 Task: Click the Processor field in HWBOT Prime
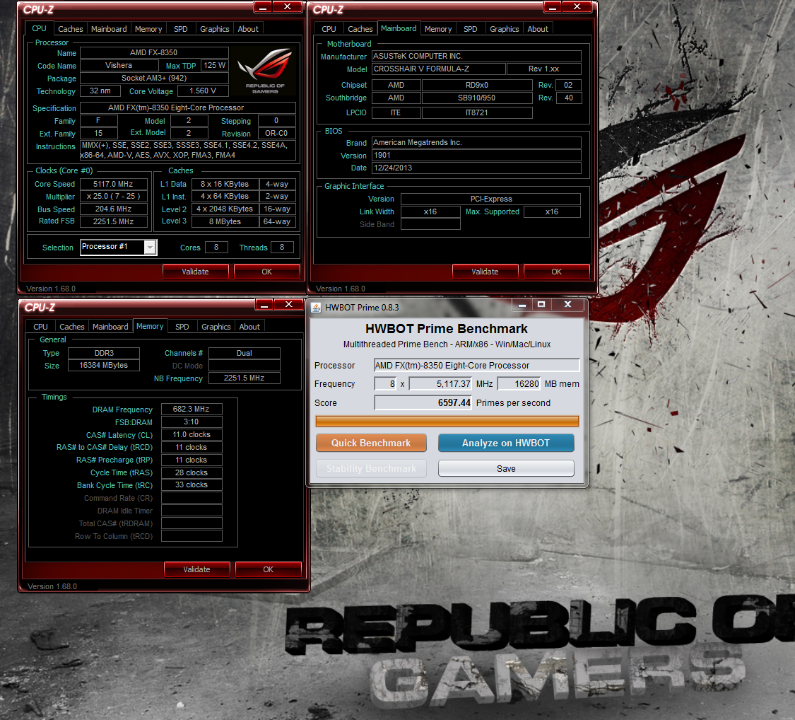pos(477,365)
